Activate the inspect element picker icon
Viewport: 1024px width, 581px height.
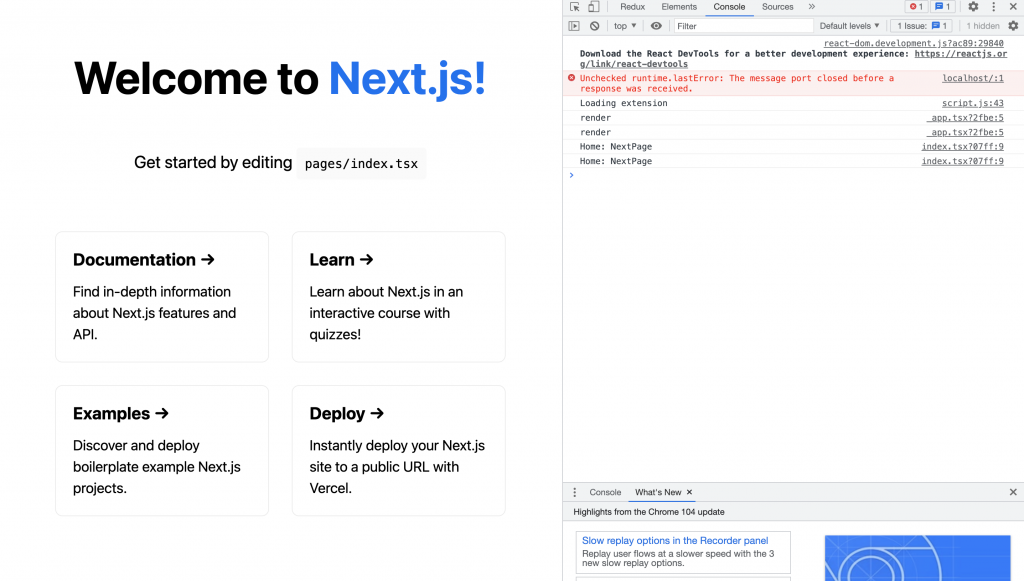pos(575,7)
